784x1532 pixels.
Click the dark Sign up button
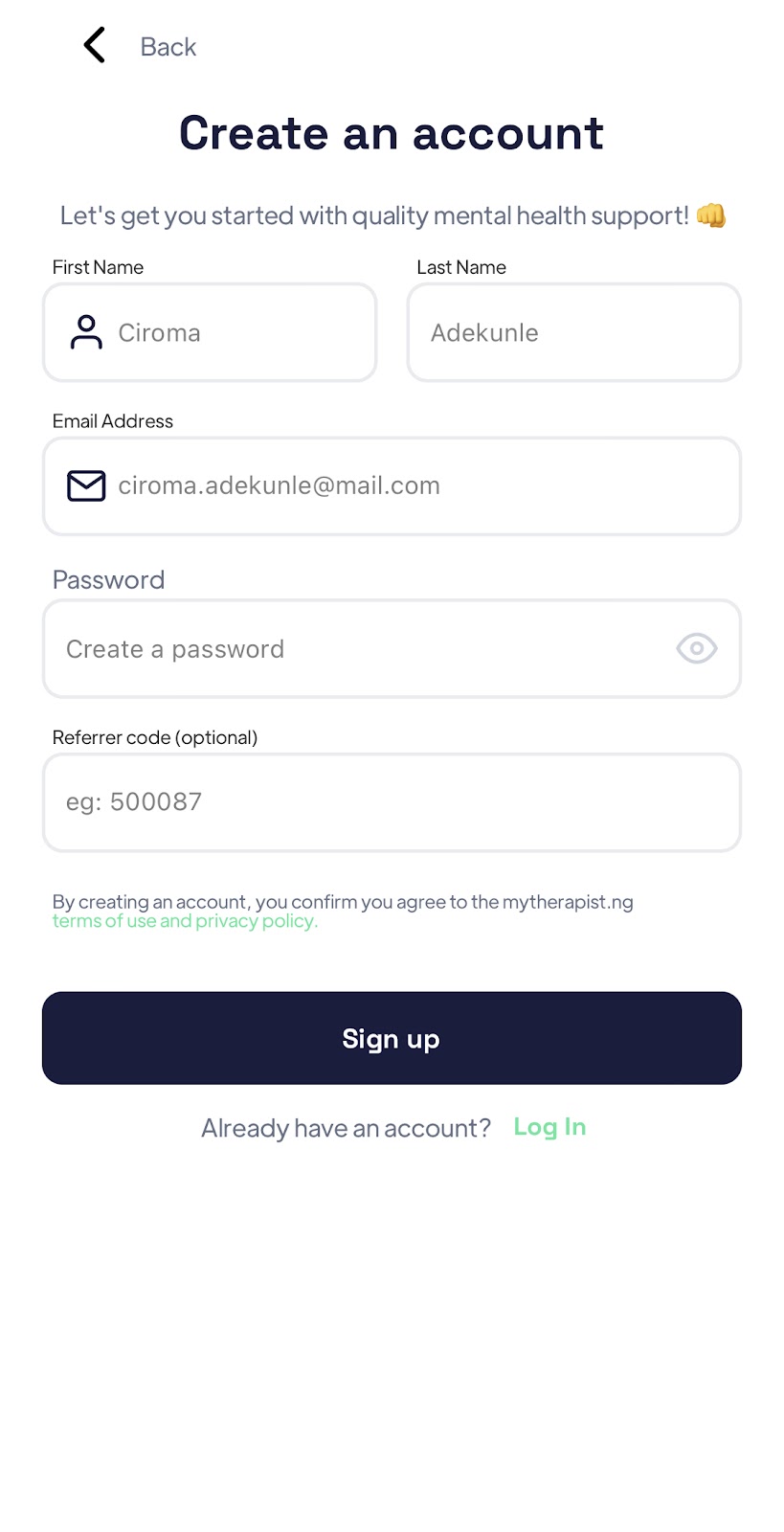pos(392,1038)
